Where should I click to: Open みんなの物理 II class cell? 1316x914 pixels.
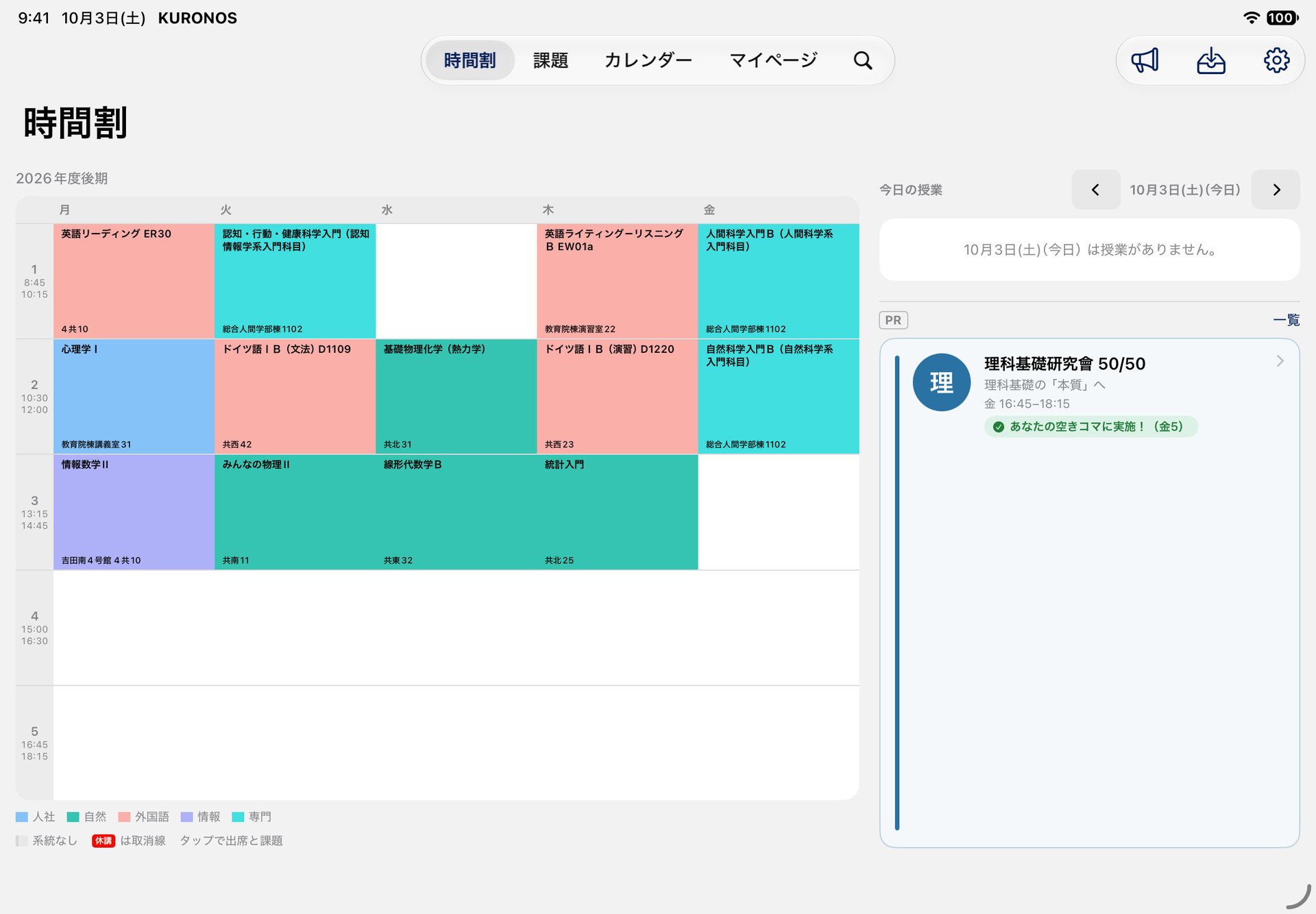click(x=295, y=512)
